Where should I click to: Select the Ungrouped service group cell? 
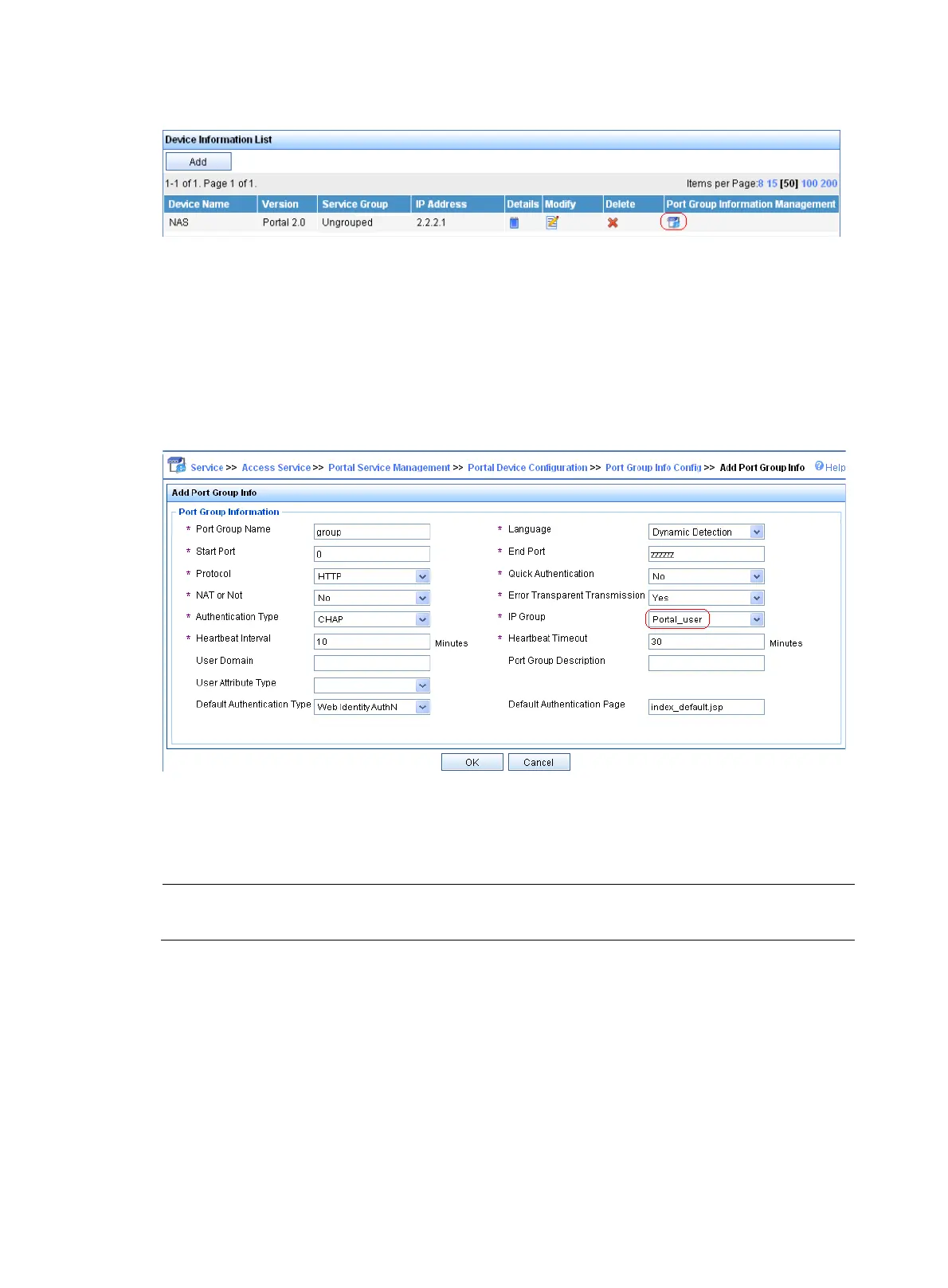pos(364,222)
